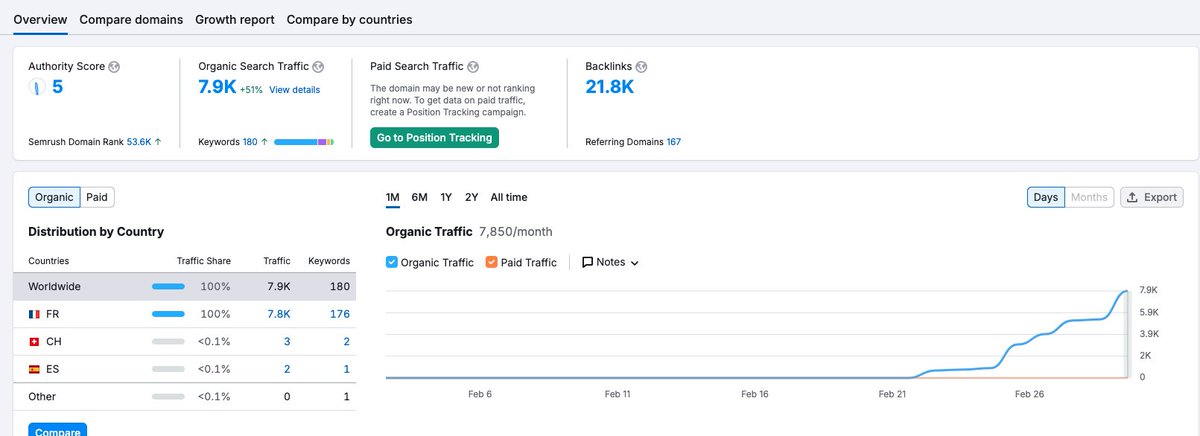Click the Feb 21 chart axis label
Image resolution: width=1200 pixels, height=436 pixels.
click(892, 394)
